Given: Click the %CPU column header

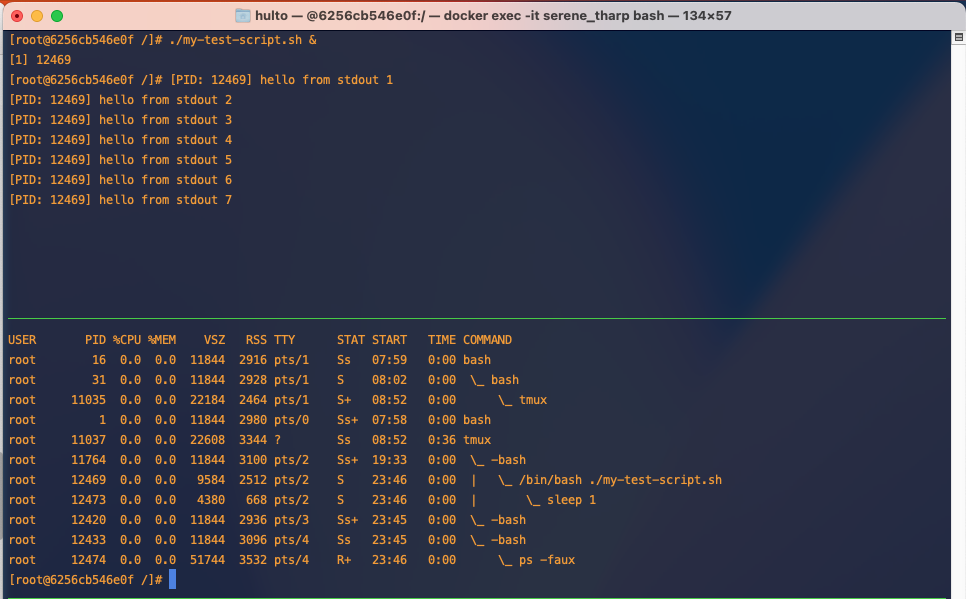Looking at the screenshot, I should [127, 340].
